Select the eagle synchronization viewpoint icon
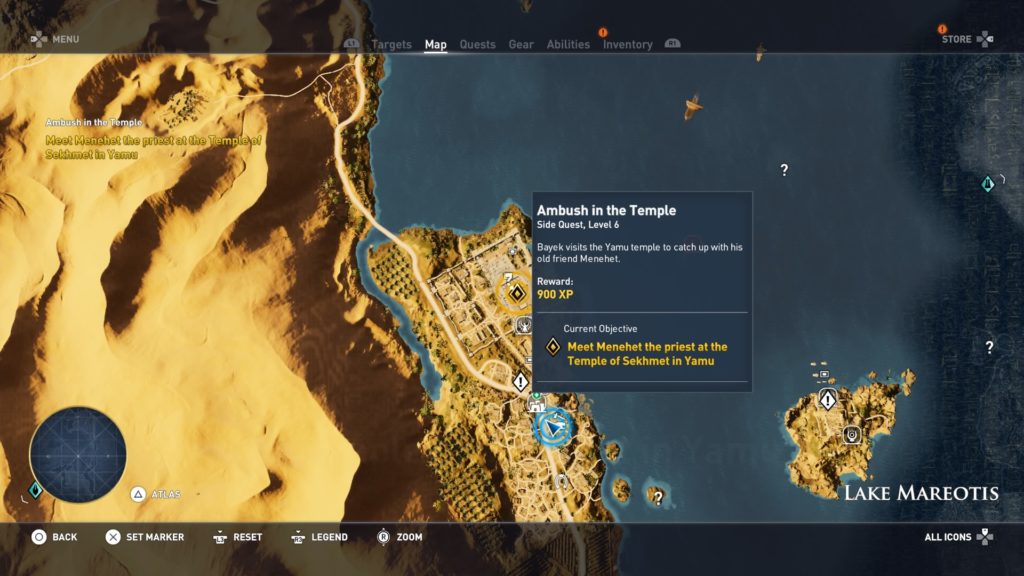The width and height of the screenshot is (1024, 576). point(524,325)
